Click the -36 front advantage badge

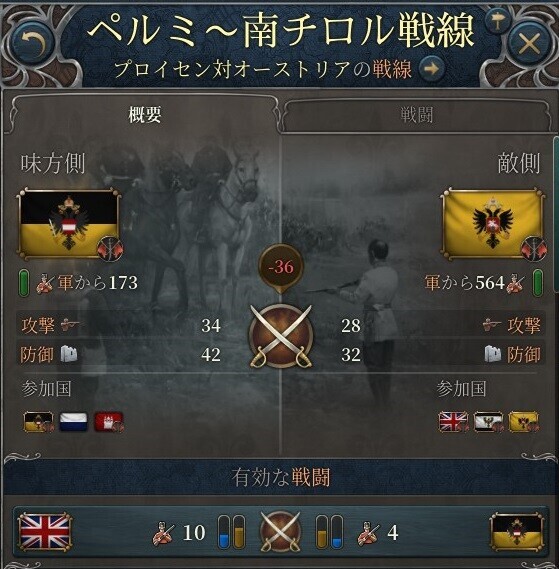coord(281,267)
